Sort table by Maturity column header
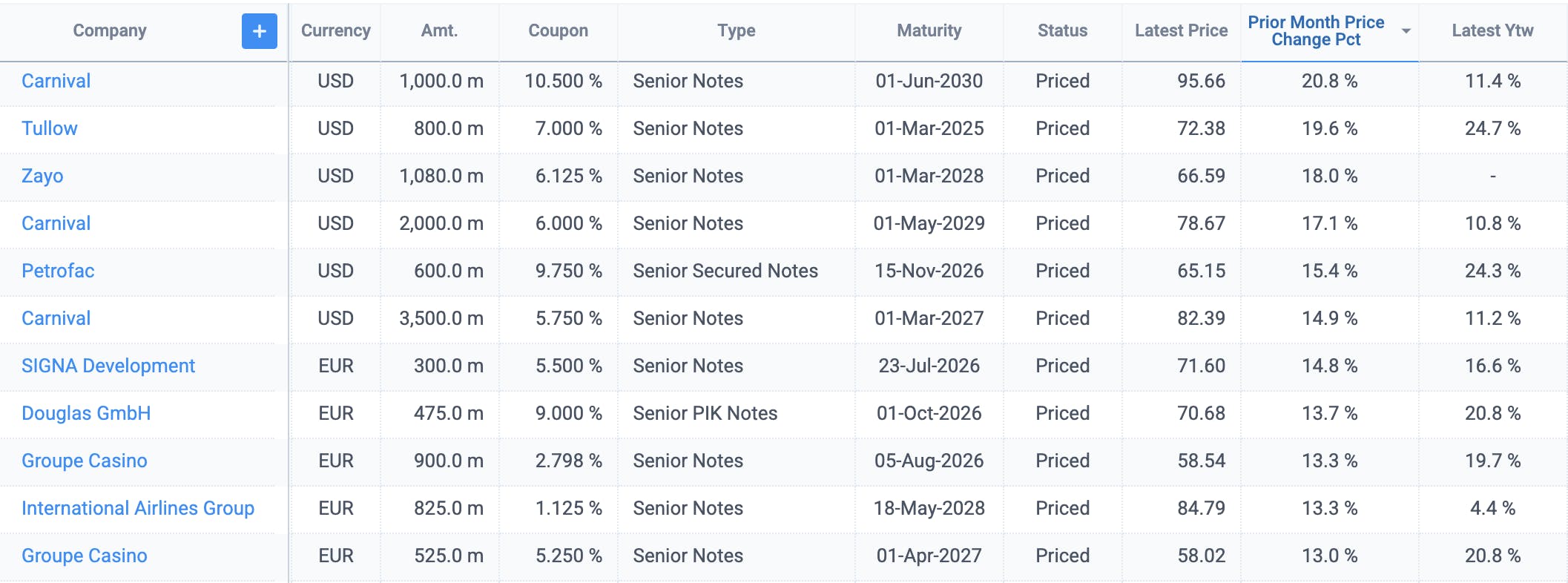Image resolution: width=1568 pixels, height=583 pixels. 929,30
